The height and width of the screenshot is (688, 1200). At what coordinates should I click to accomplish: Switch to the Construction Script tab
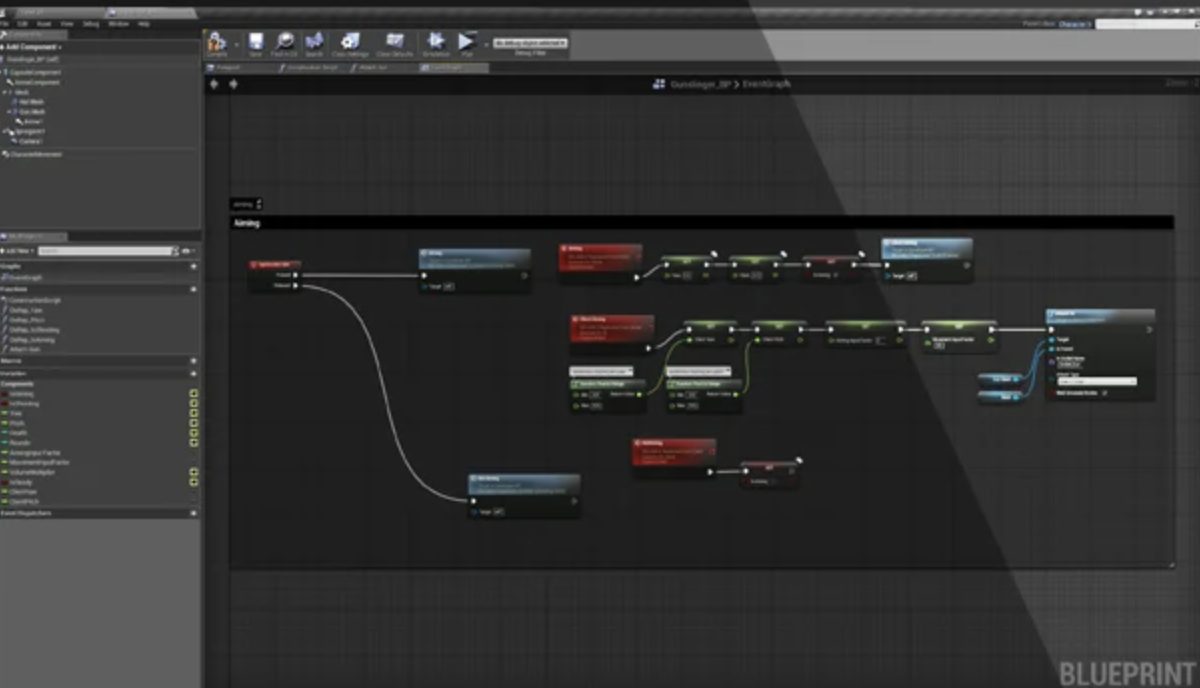point(310,67)
